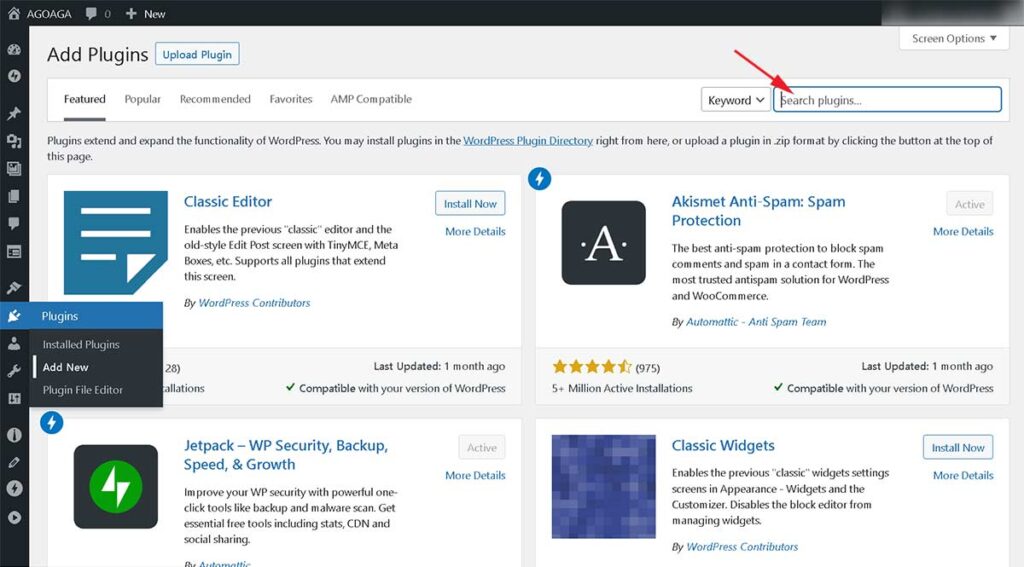Open Dashboard from the sidebar gauge icon

[14, 50]
